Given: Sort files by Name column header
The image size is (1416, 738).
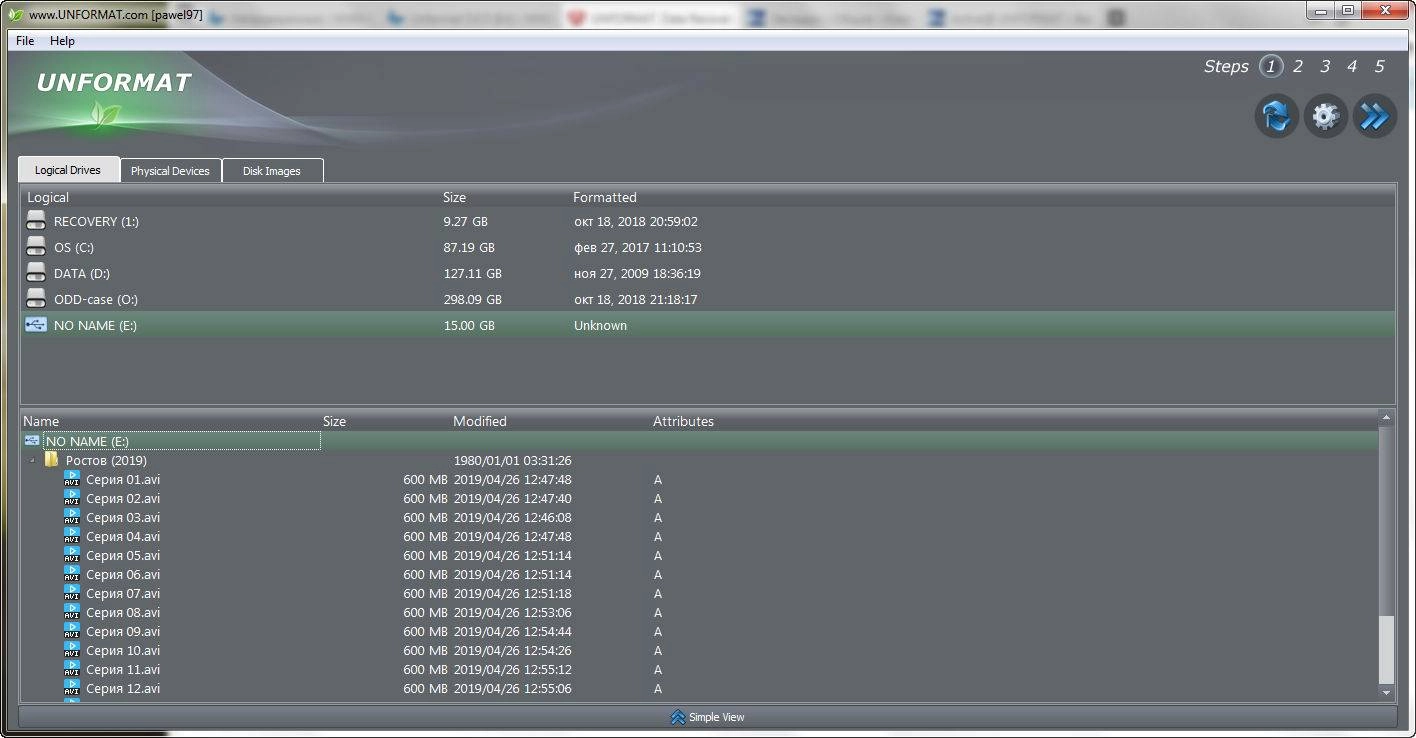Looking at the screenshot, I should 41,421.
